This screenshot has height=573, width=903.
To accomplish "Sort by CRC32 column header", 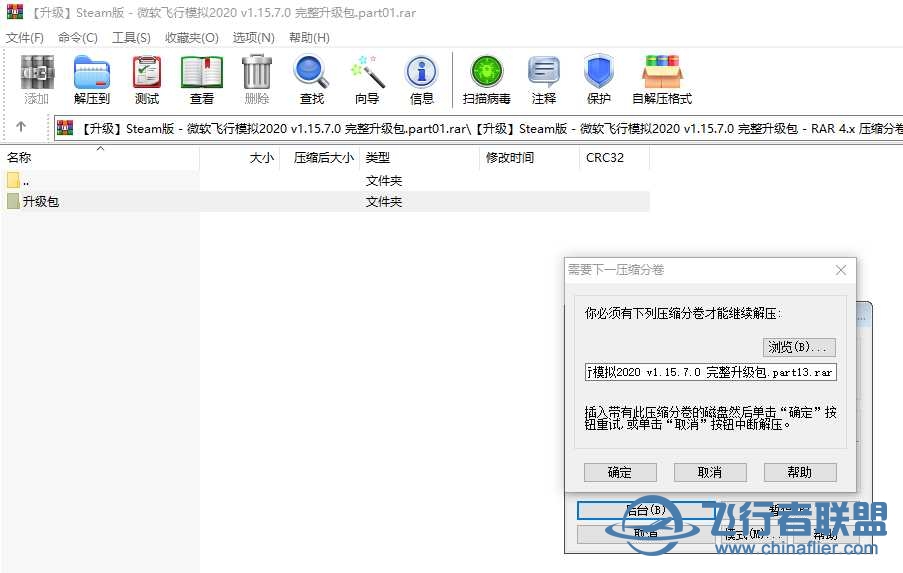I will (x=614, y=157).
